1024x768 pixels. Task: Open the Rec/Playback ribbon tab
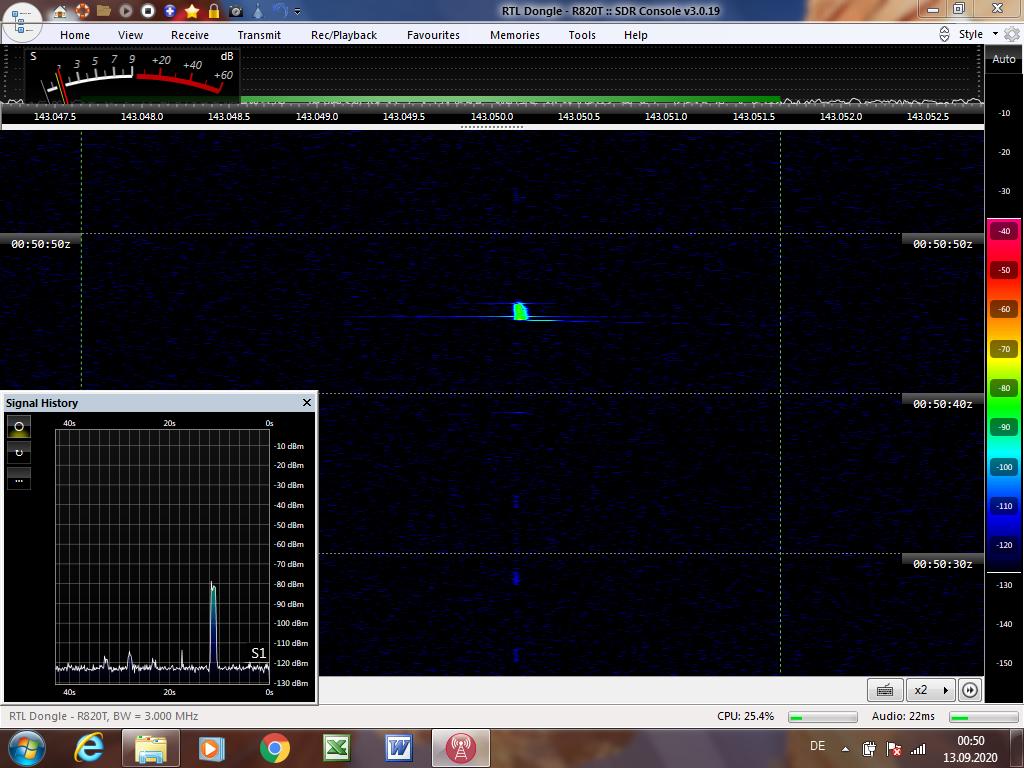click(344, 35)
